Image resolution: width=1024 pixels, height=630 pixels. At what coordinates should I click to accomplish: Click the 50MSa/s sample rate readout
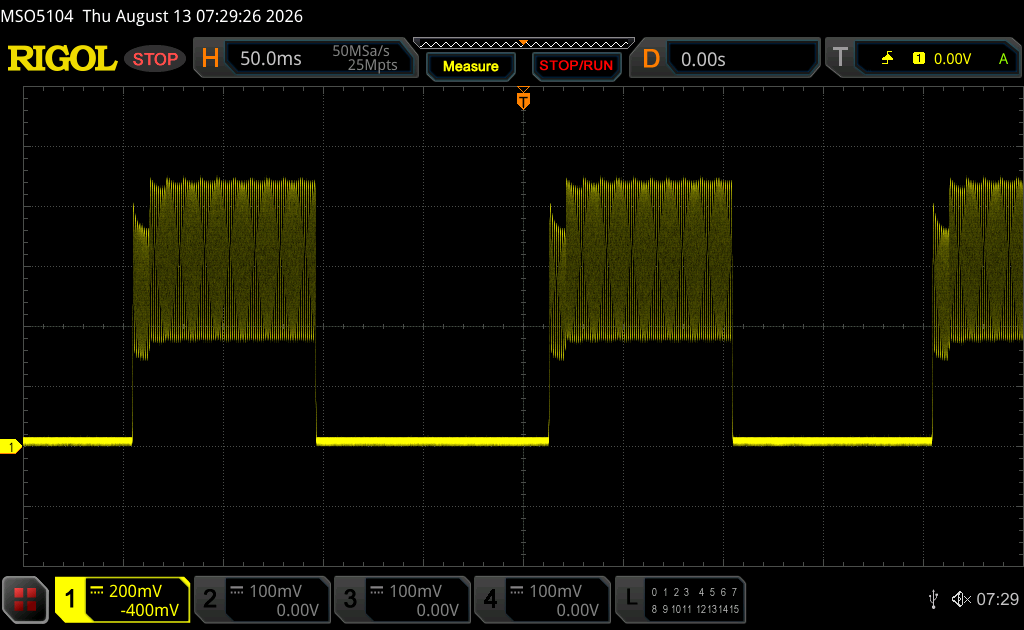tap(360, 51)
